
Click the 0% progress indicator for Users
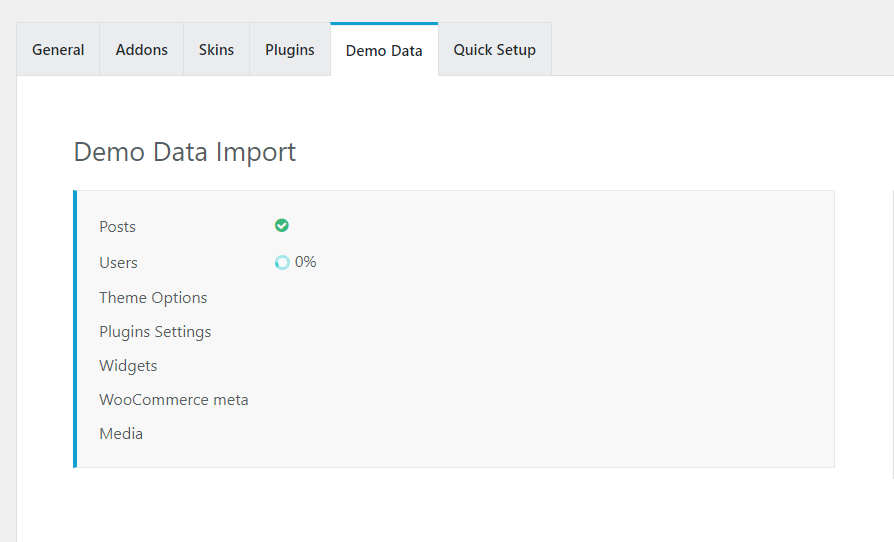coord(306,262)
